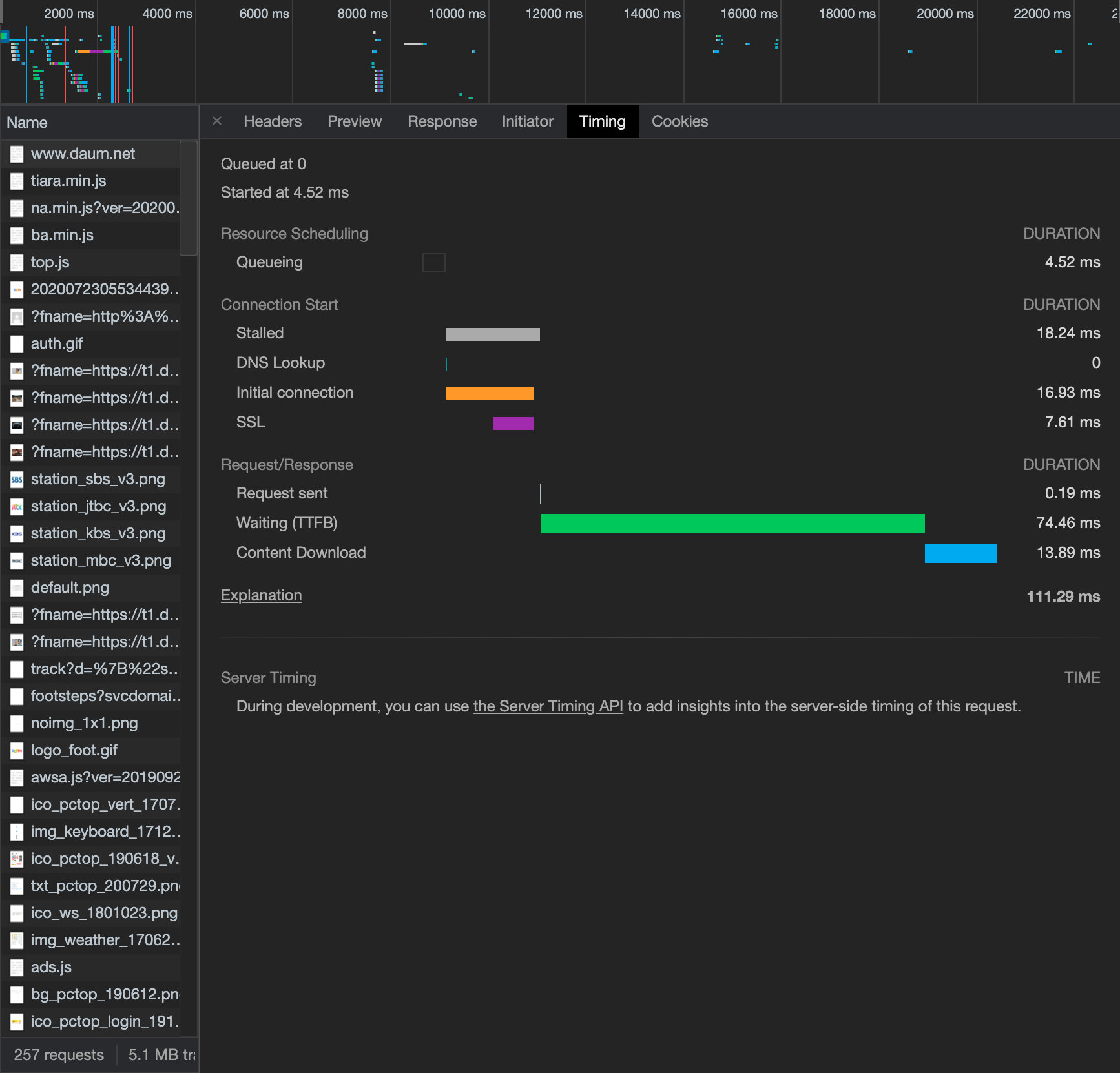
Task: Select the Timing tab
Action: point(603,121)
